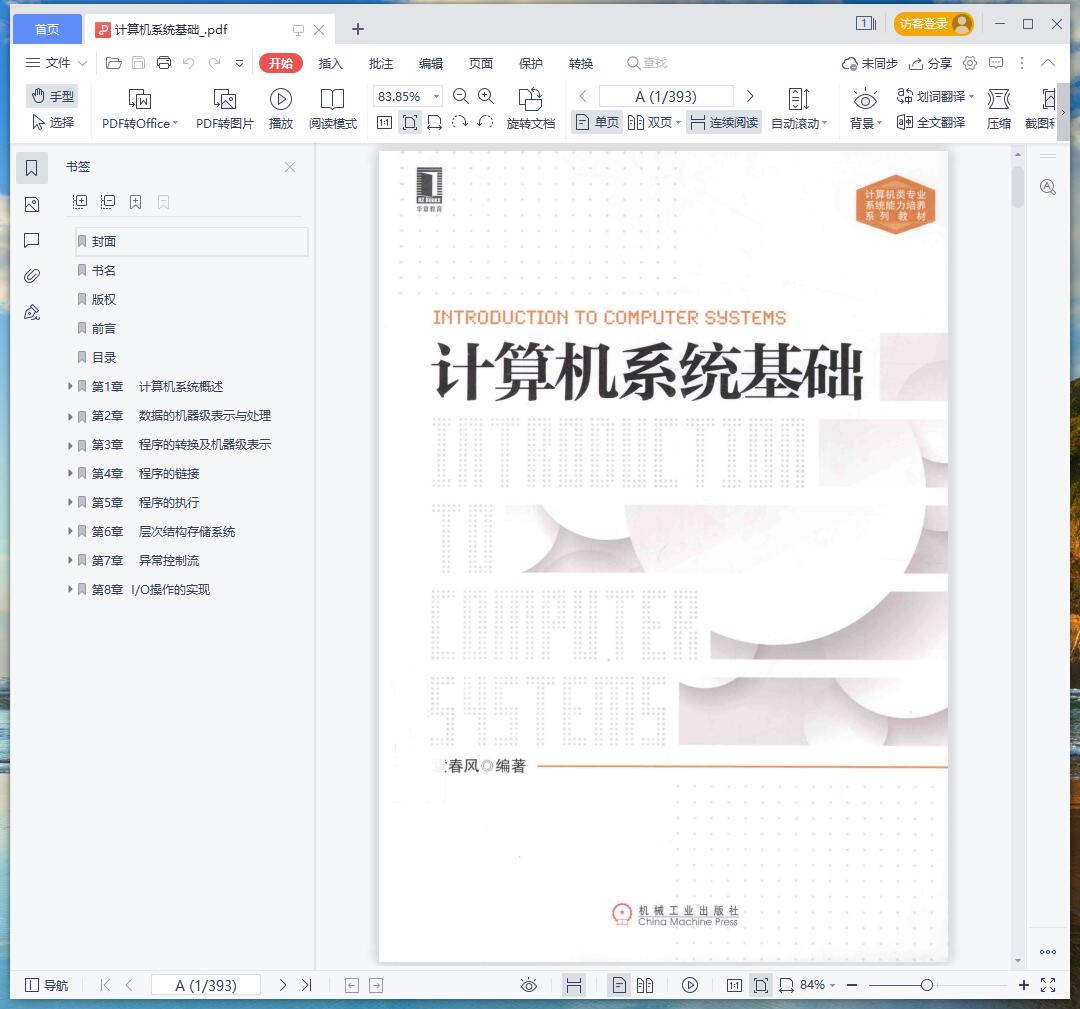Rotate page clockwise in toolbar
Viewport: 1080px width, 1009px height.
459,123
